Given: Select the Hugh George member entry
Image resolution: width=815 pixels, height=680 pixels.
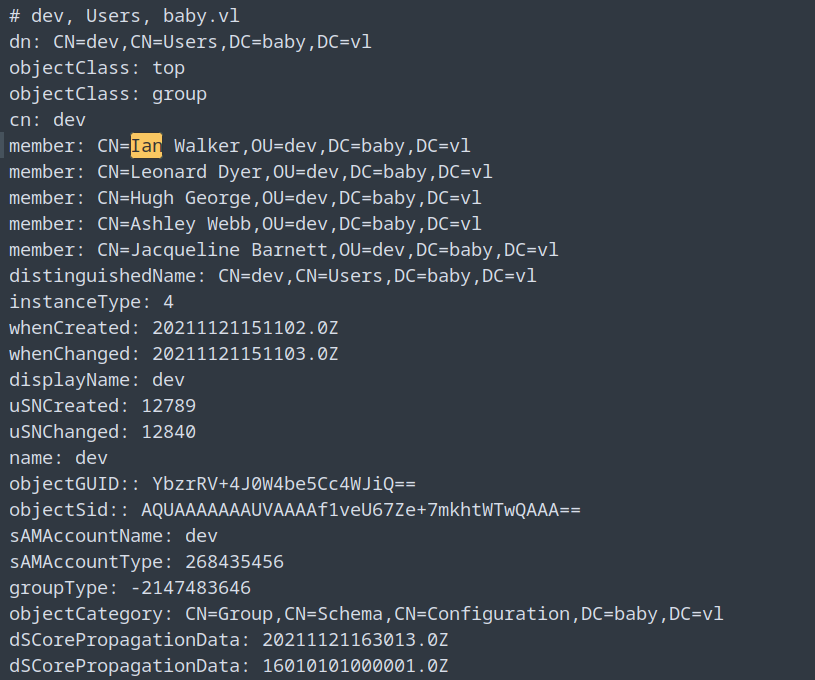Looking at the screenshot, I should click(x=245, y=198).
